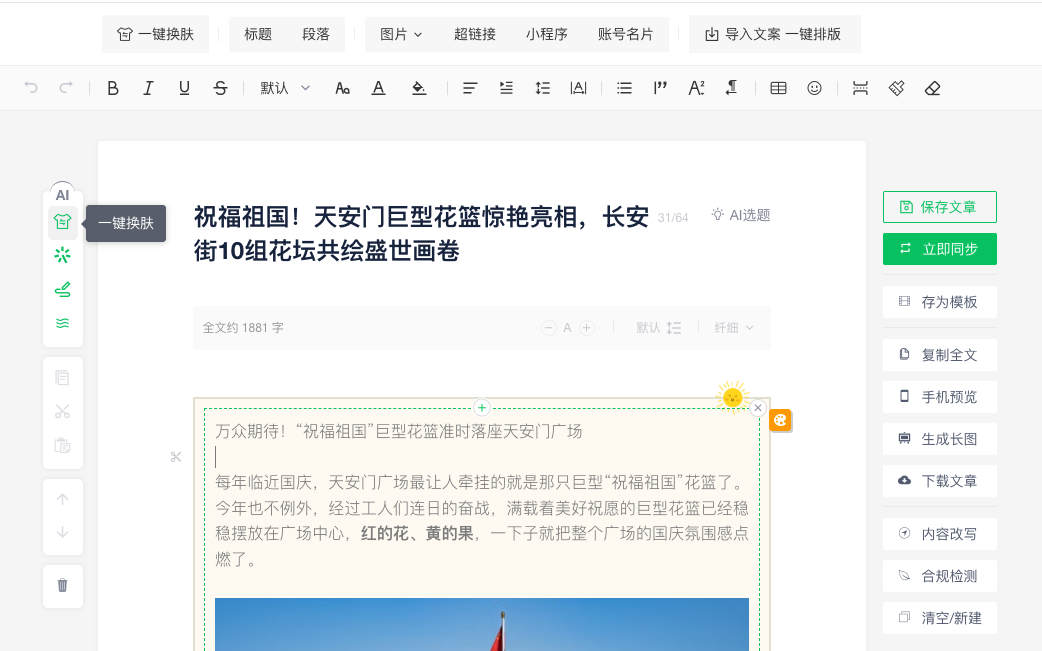Screen dimensions: 1042x651
Task: Open the font color tool
Action: click(378, 88)
